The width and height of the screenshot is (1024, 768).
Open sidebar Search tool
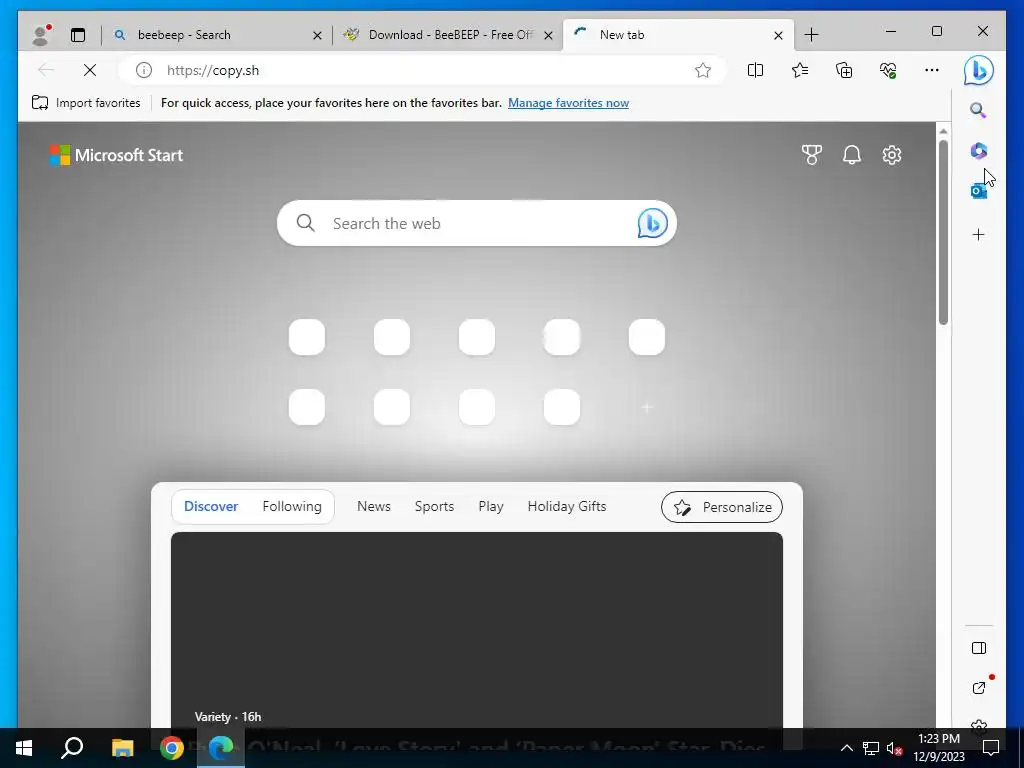(978, 110)
